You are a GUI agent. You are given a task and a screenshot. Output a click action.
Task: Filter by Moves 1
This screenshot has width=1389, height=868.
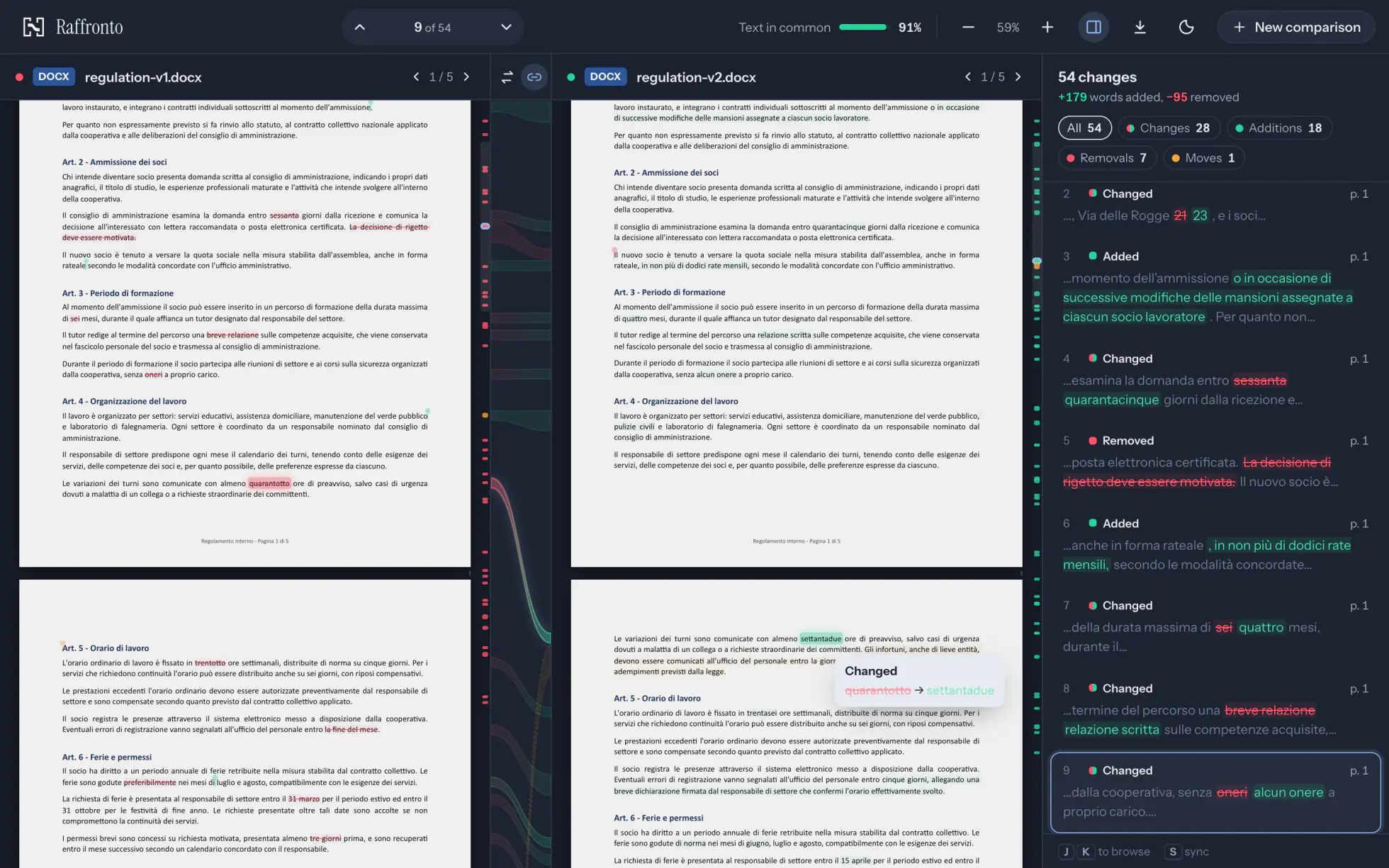pos(1204,157)
